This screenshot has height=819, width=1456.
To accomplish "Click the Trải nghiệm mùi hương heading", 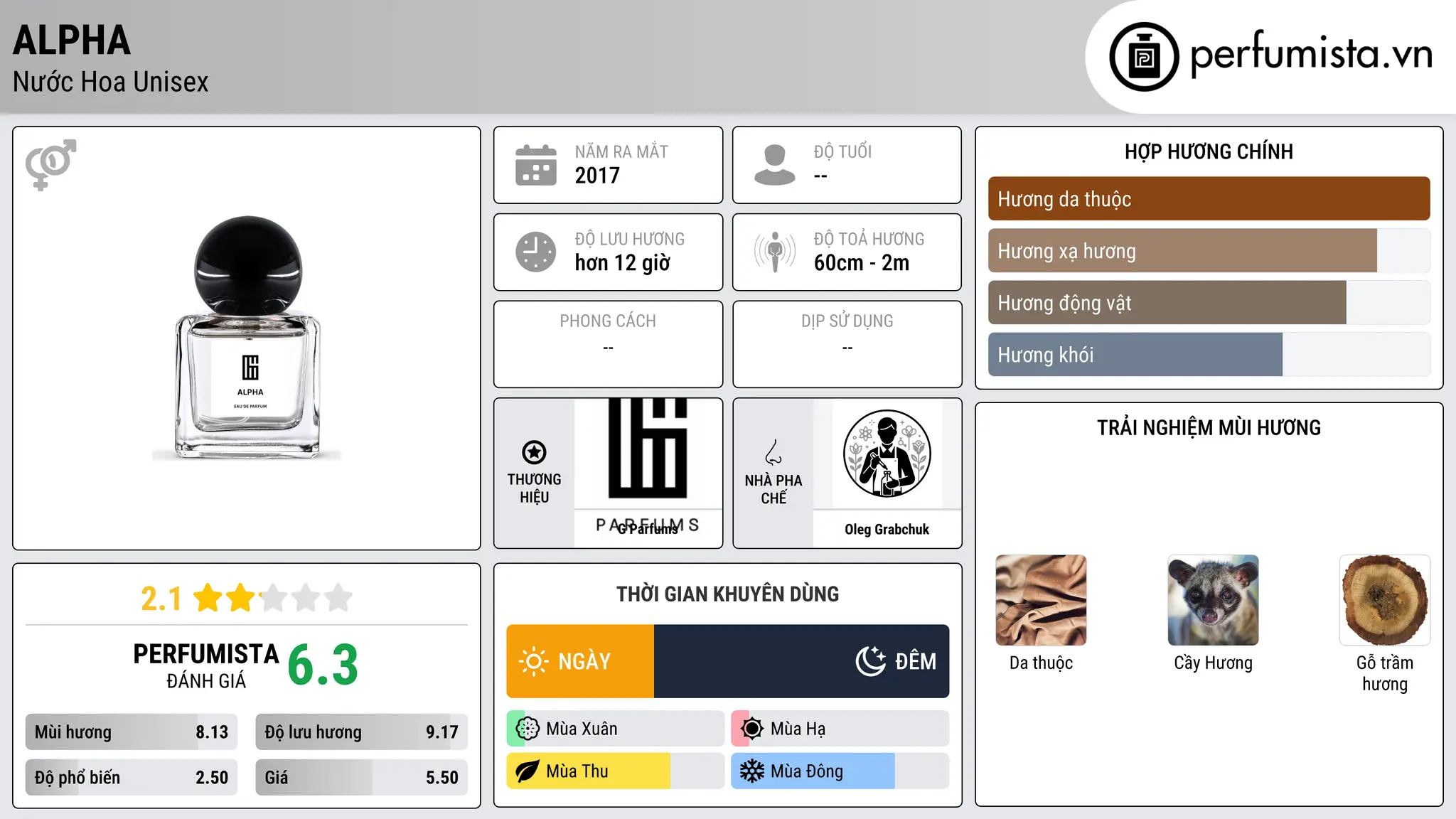I will (x=1209, y=428).
